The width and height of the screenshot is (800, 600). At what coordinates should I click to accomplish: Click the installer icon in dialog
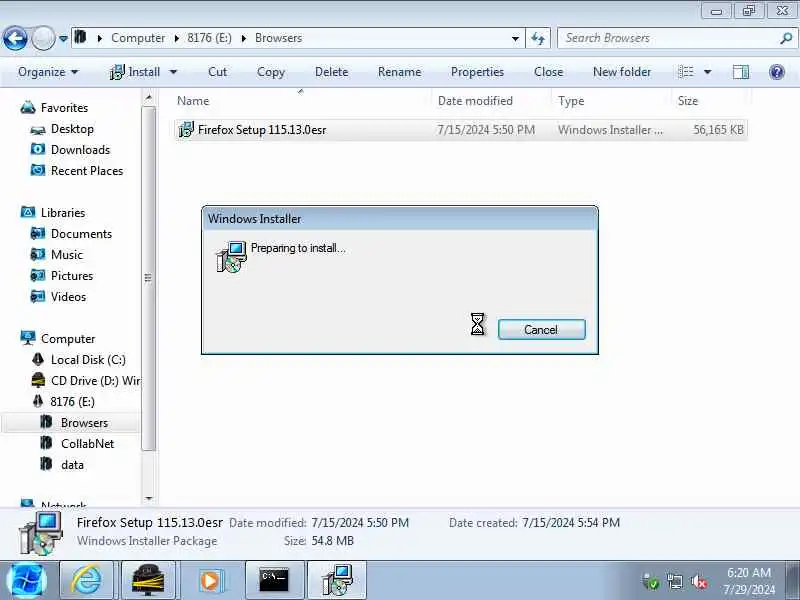point(231,257)
